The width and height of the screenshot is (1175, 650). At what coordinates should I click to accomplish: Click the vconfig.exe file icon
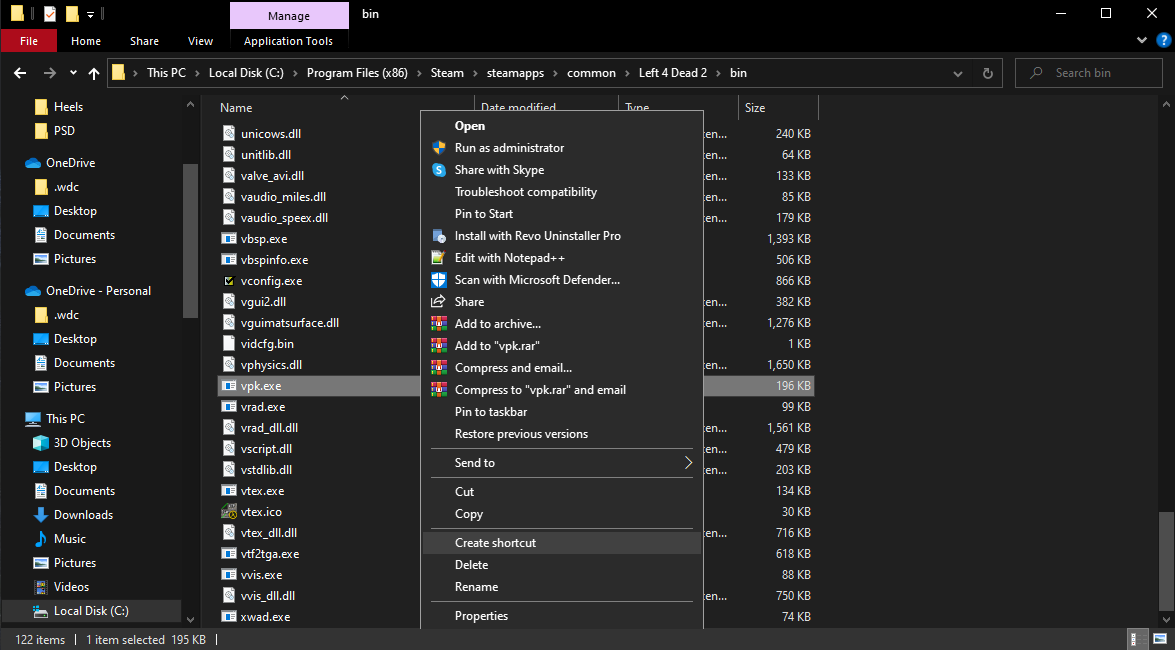(229, 281)
